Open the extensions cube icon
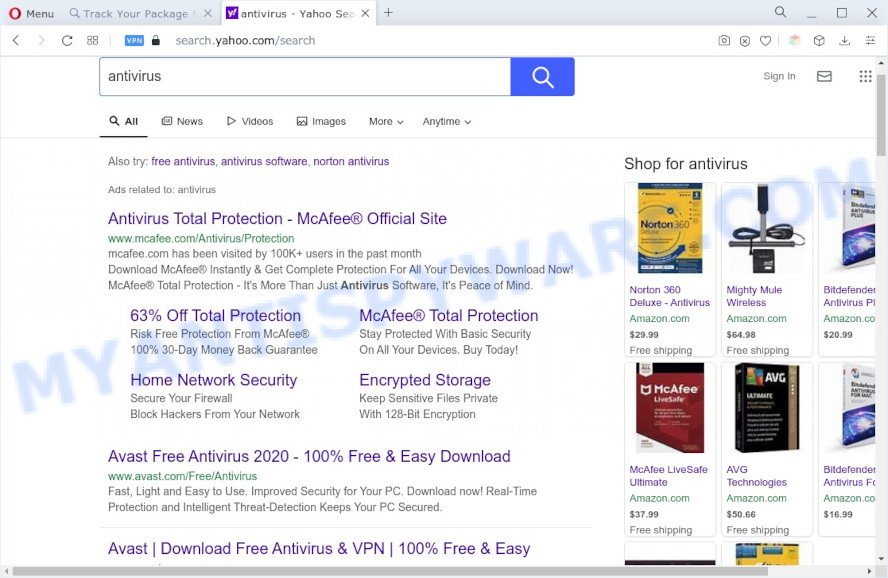This screenshot has width=888, height=578. (x=819, y=40)
